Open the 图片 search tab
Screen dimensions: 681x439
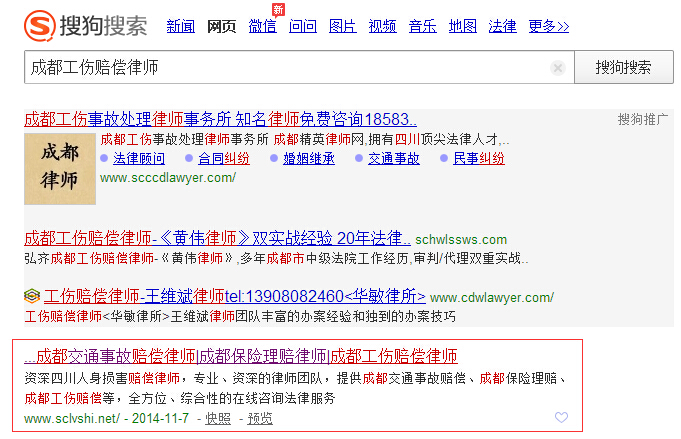pos(342,27)
